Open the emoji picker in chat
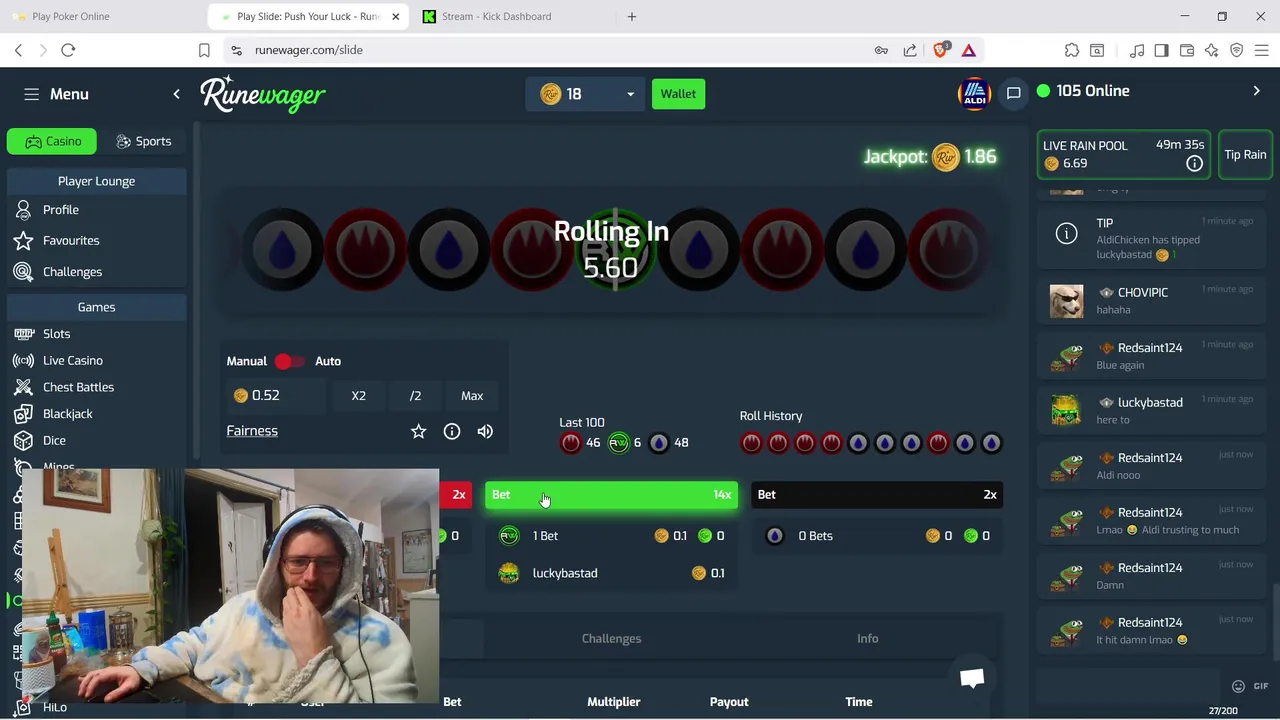Image resolution: width=1280 pixels, height=720 pixels. click(1238, 686)
